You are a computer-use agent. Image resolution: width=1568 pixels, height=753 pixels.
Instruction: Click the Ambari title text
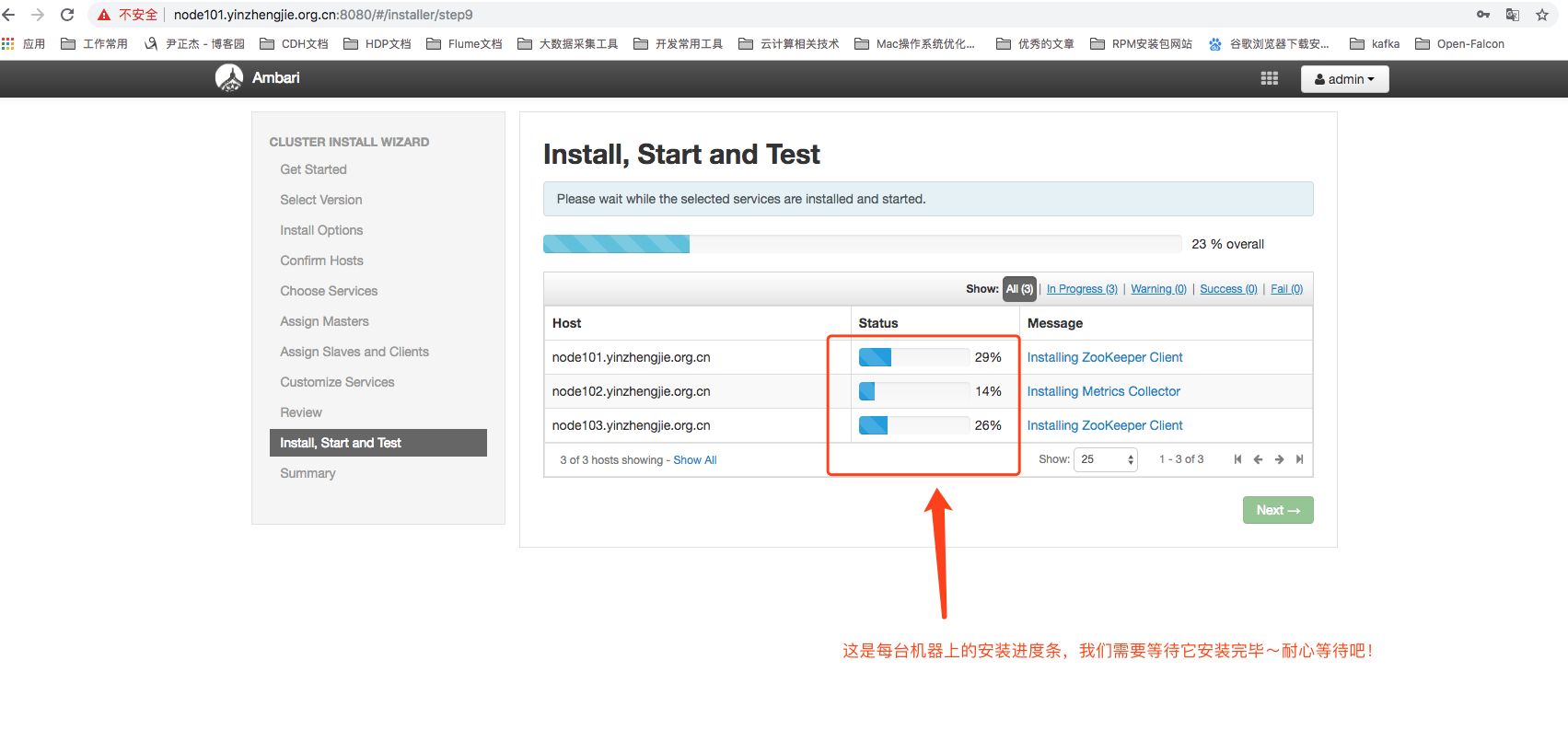pyautogui.click(x=275, y=78)
